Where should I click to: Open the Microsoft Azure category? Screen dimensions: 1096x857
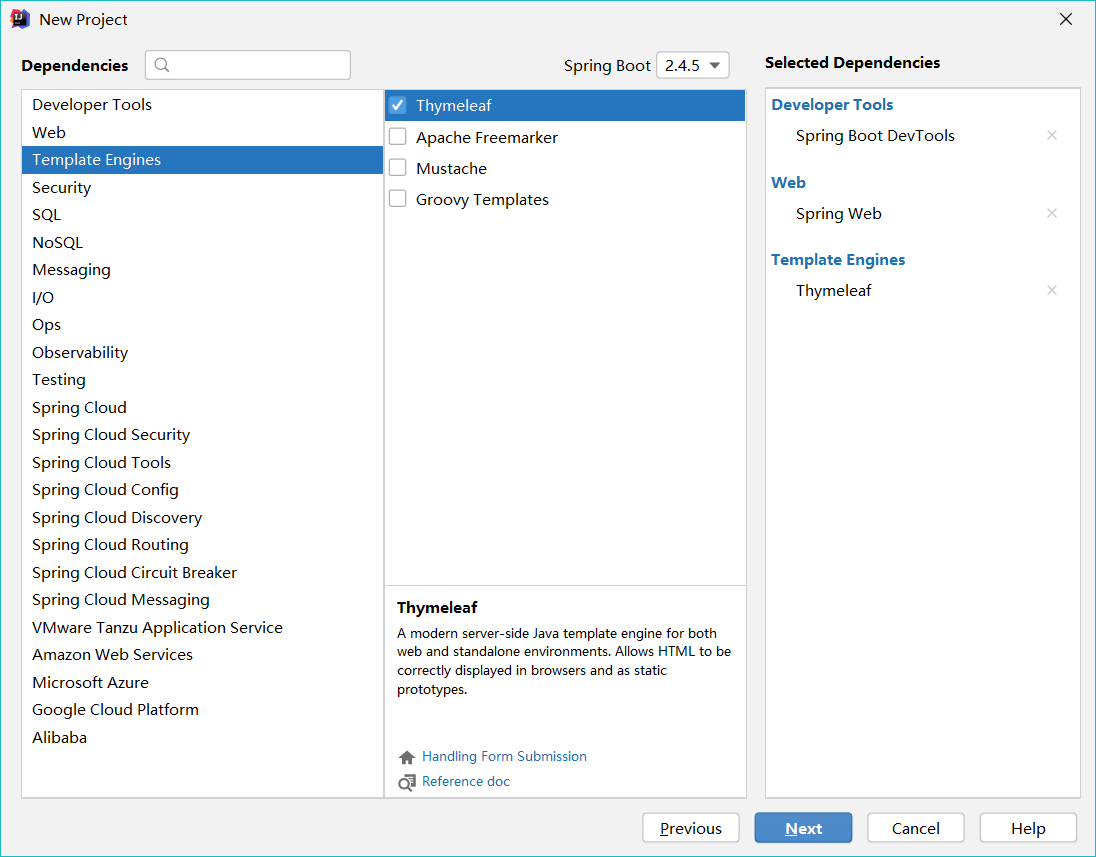click(203, 682)
